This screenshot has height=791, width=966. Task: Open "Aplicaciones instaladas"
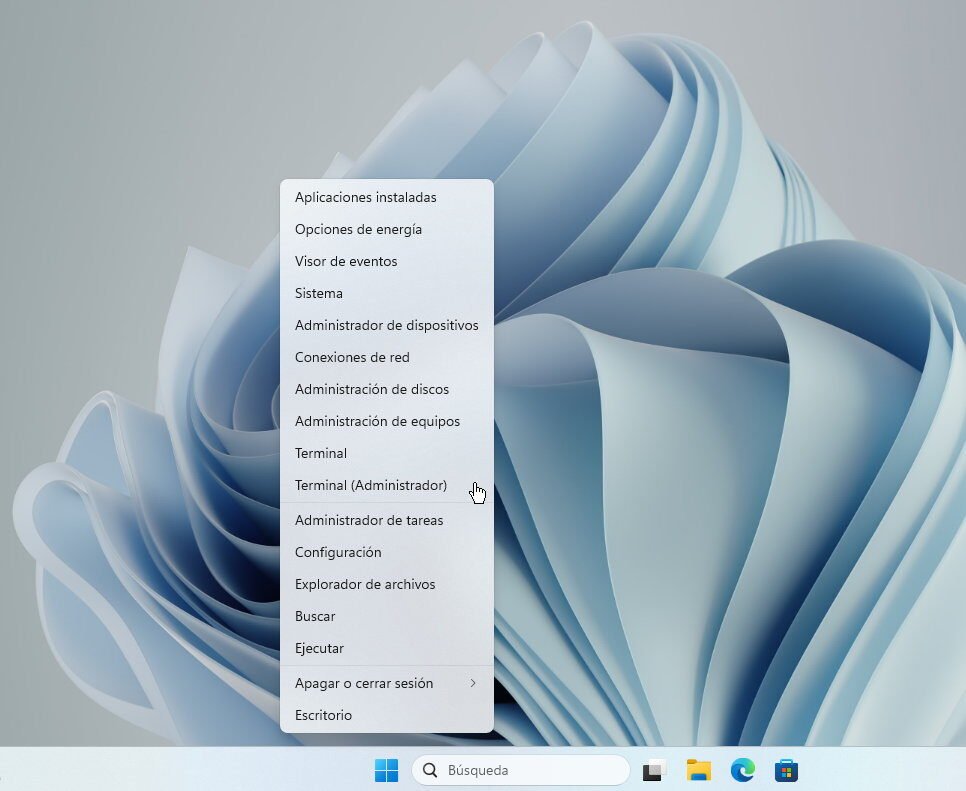365,197
